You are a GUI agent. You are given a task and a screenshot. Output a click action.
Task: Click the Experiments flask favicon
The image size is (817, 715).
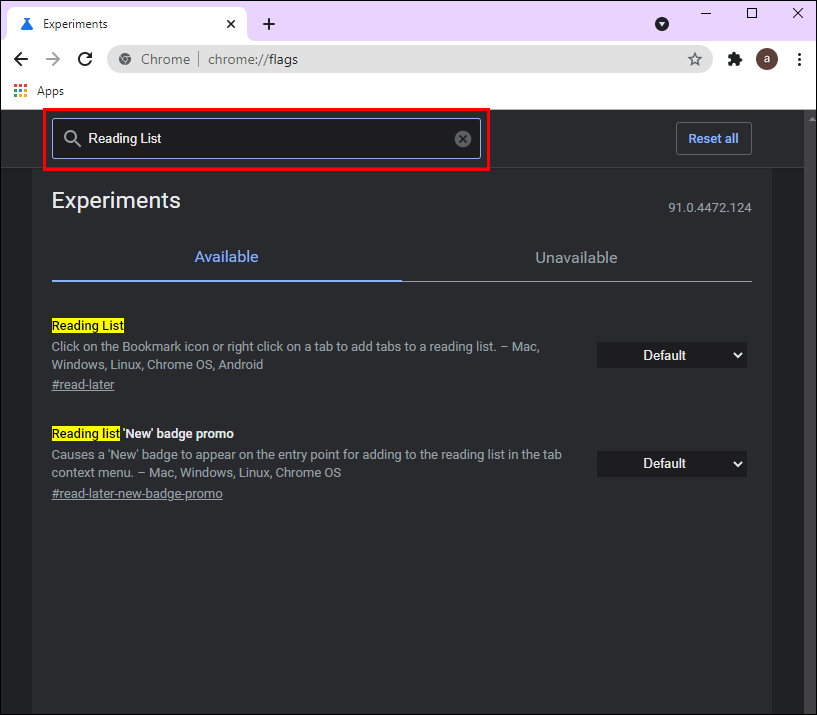click(27, 24)
